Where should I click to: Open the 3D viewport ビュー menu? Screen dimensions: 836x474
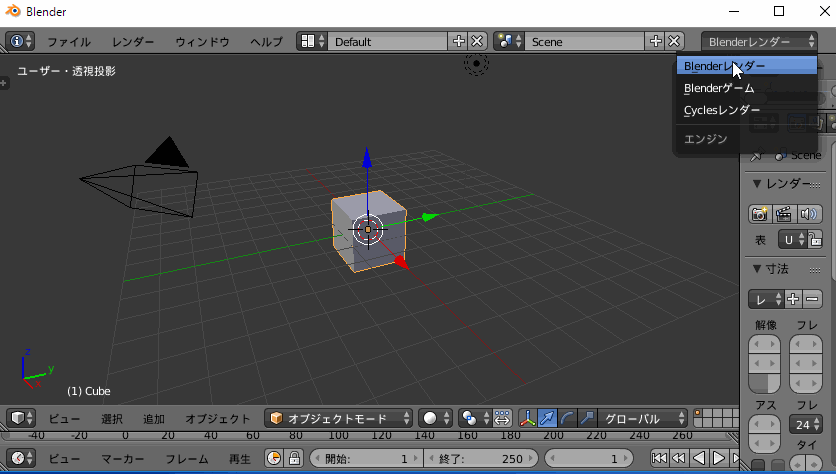[x=65, y=419]
